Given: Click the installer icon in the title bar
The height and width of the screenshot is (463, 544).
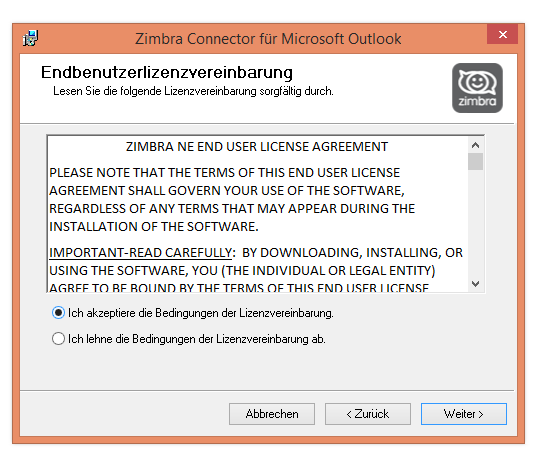Looking at the screenshot, I should tap(31, 38).
